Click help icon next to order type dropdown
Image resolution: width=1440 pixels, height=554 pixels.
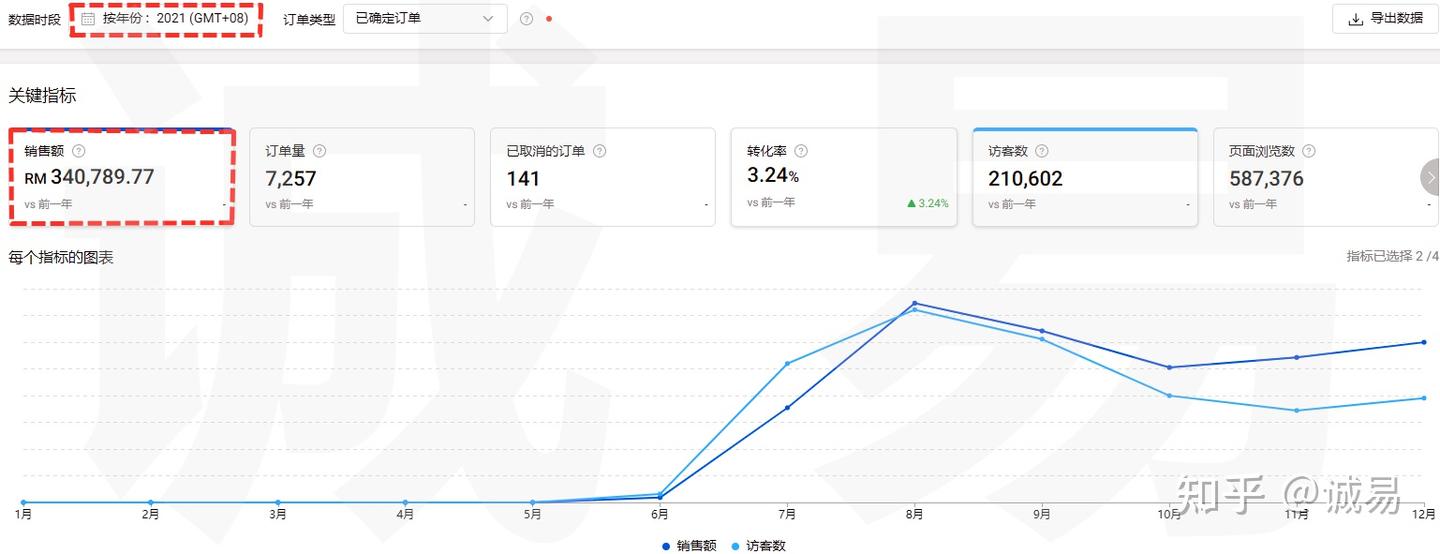[526, 19]
